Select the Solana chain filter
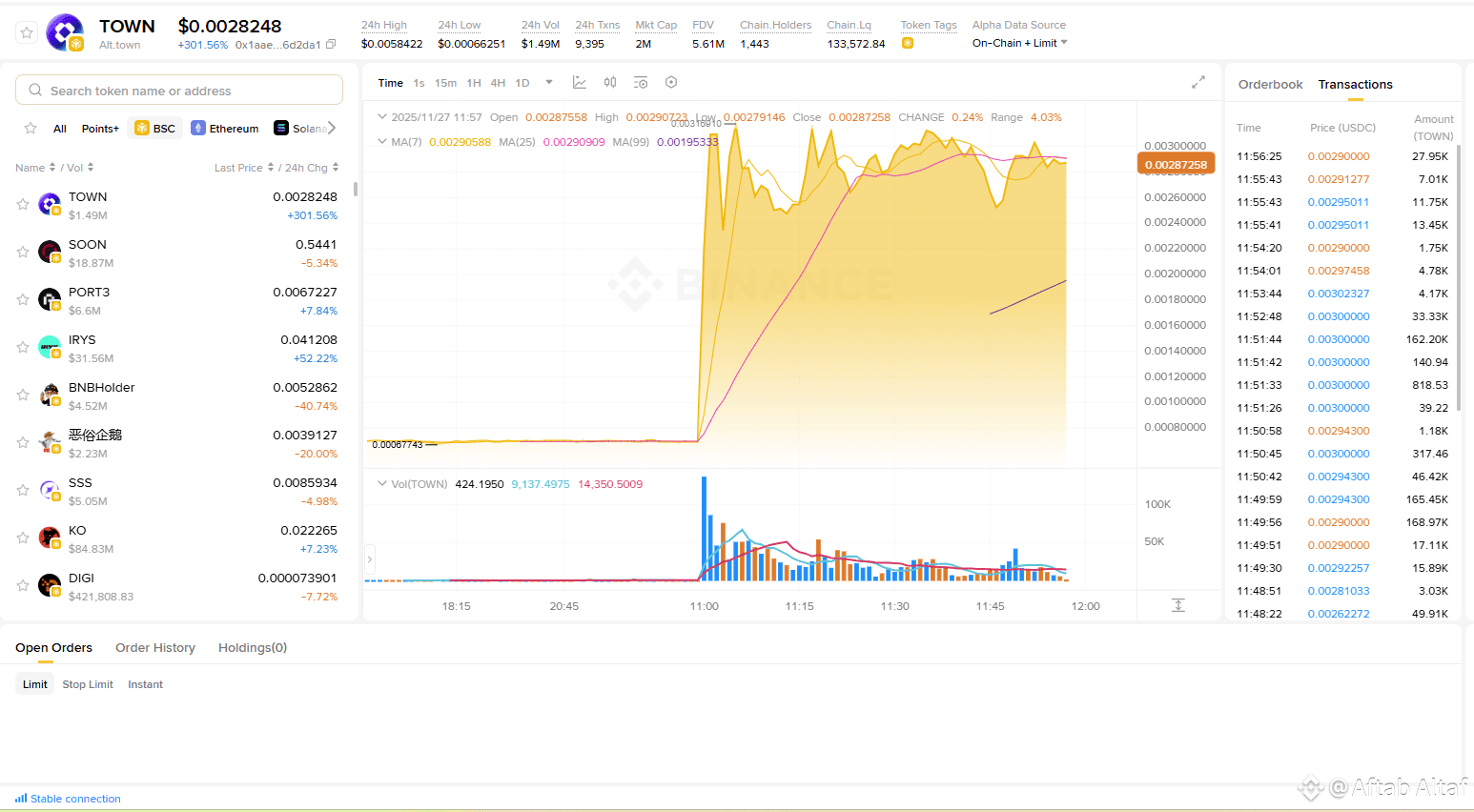 300,129
